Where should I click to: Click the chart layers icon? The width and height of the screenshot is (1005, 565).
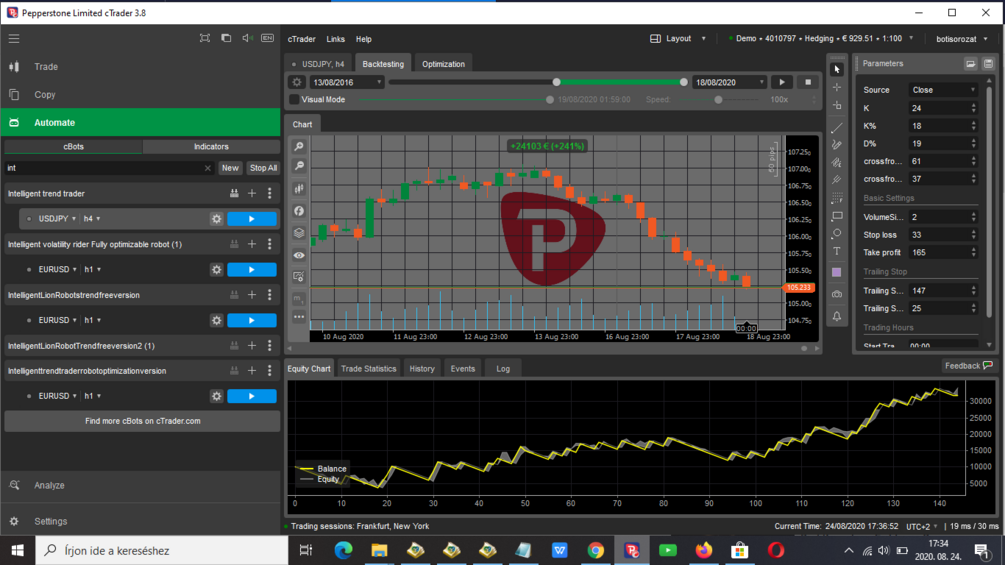(299, 233)
